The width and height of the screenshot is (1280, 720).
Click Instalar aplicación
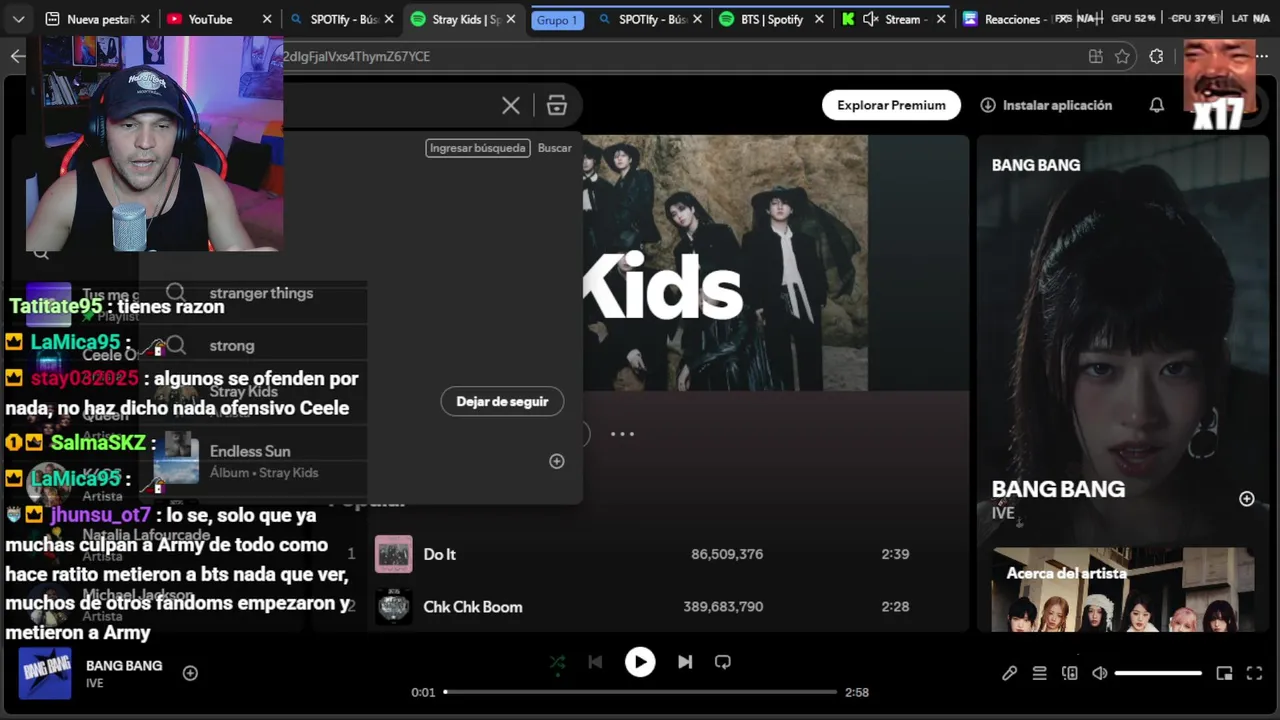[1046, 105]
